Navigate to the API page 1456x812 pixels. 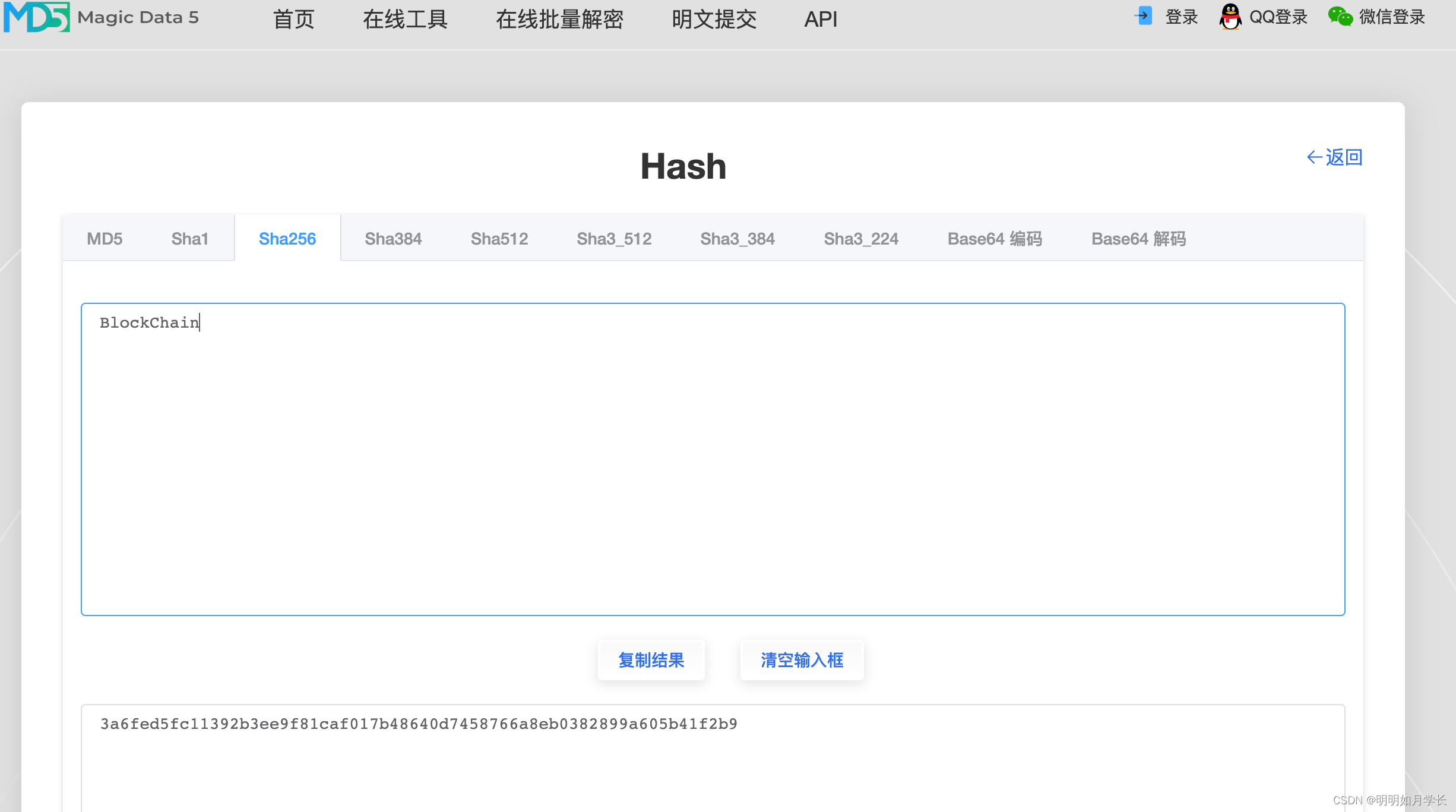[821, 19]
